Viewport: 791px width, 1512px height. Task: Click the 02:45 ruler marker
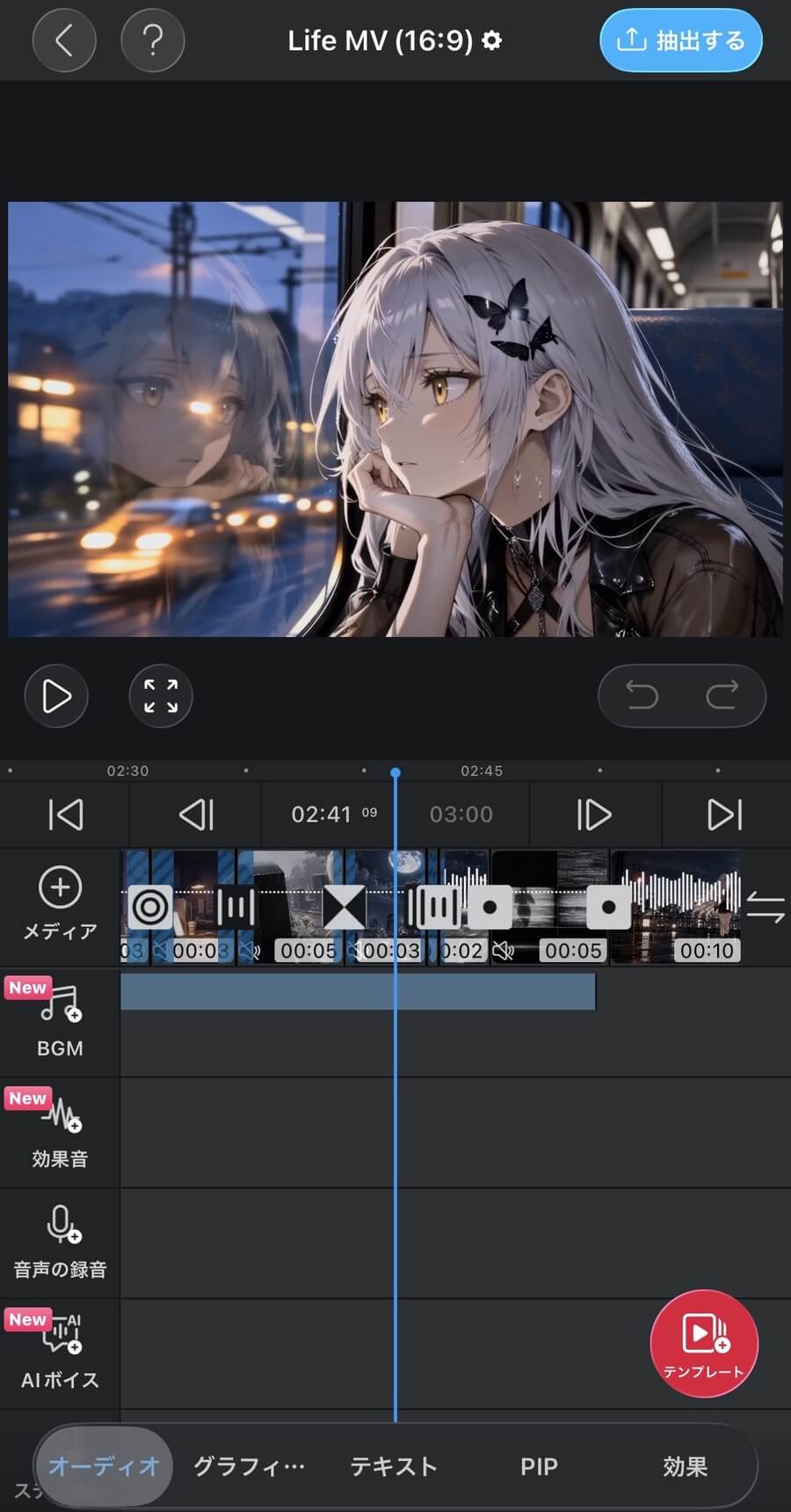482,770
